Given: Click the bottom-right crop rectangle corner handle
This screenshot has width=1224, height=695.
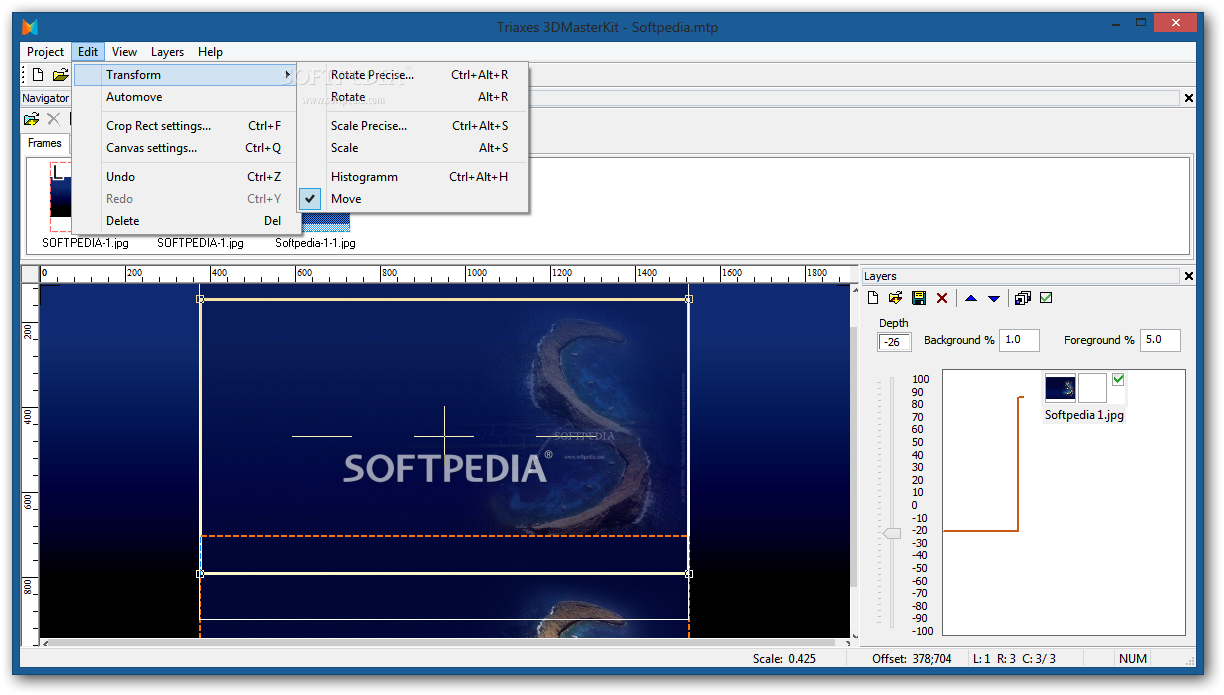Looking at the screenshot, I should coord(689,574).
